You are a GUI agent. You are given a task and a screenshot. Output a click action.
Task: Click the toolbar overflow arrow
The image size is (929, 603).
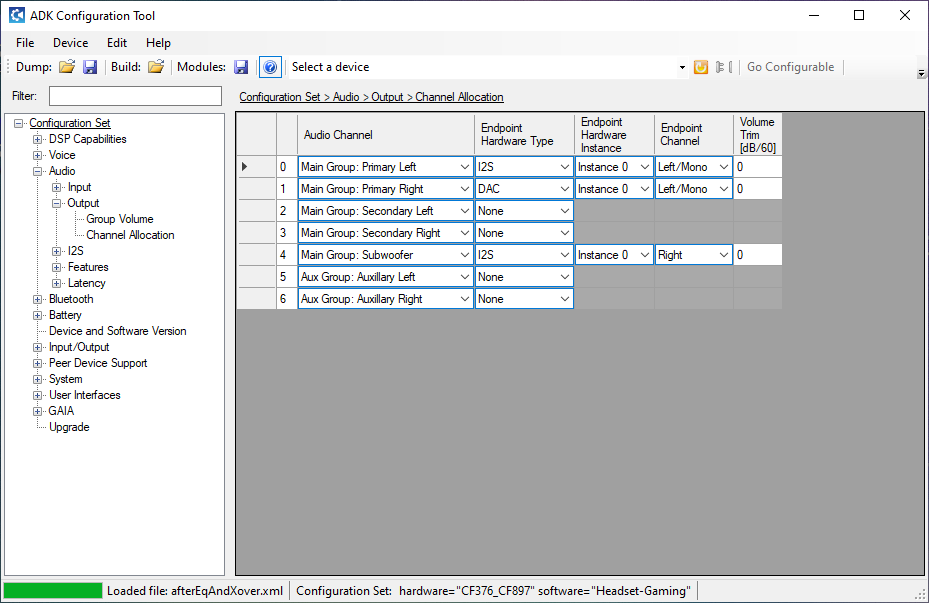pyautogui.click(x=921, y=73)
